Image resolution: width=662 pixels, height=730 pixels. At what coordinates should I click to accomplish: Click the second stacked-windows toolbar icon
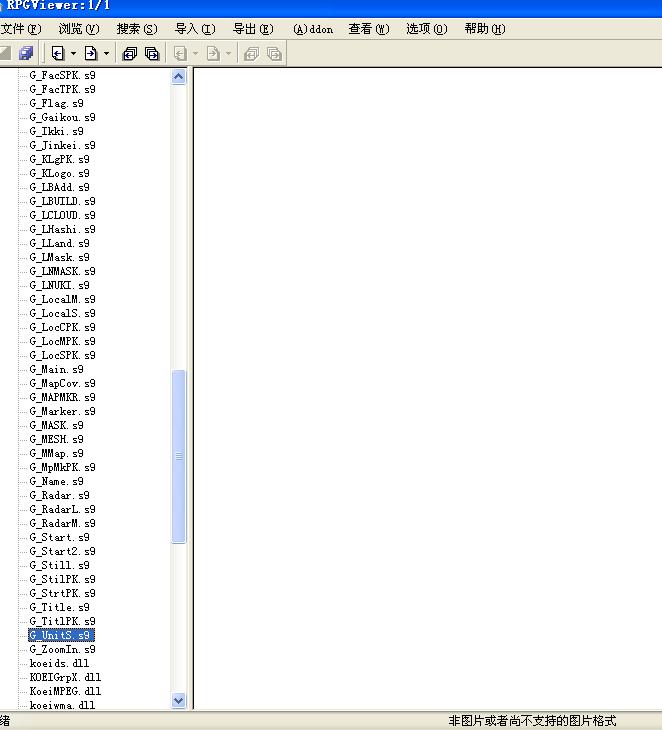pyautogui.click(x=152, y=53)
